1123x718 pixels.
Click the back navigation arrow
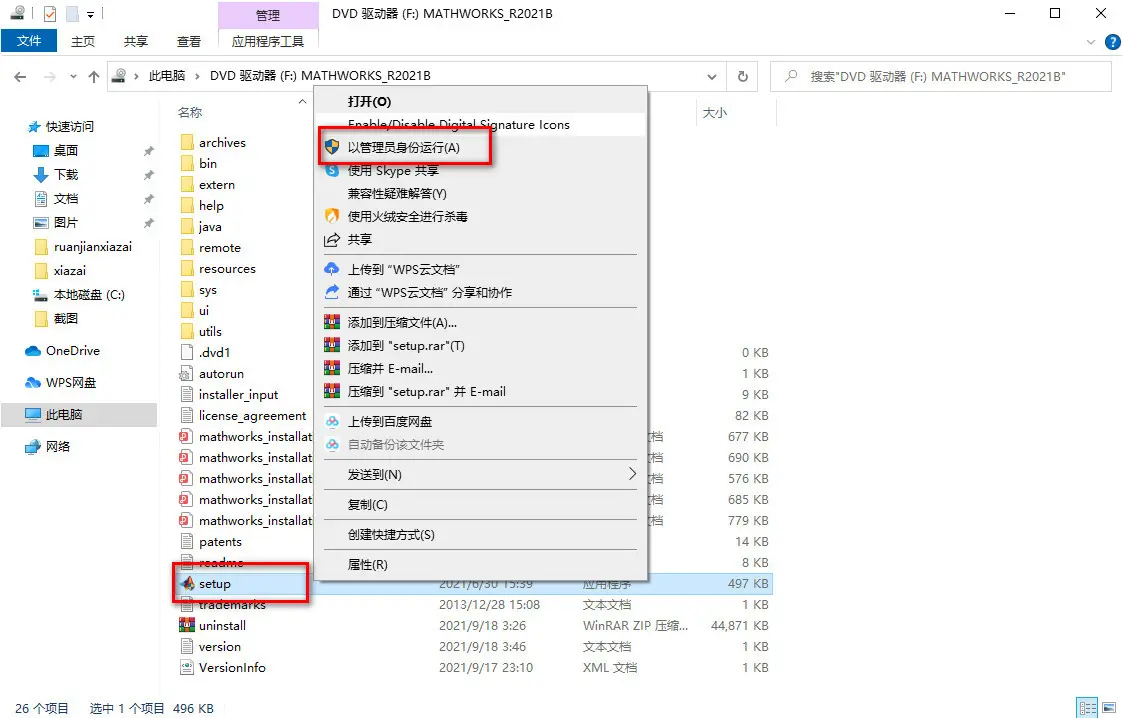pos(20,77)
